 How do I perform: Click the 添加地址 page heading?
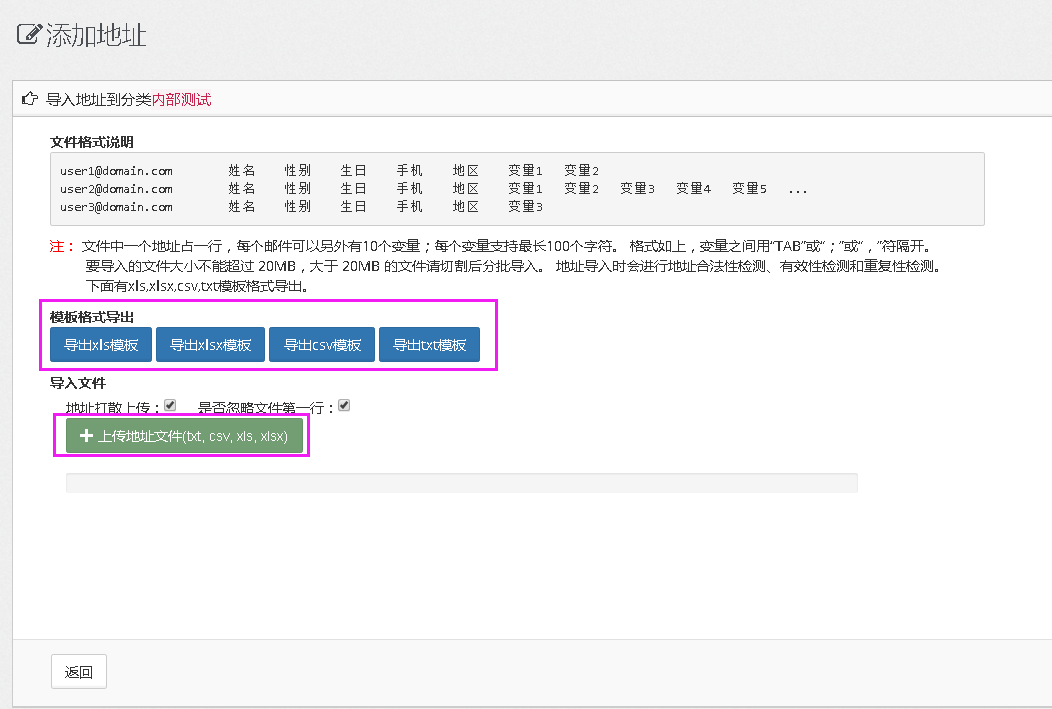click(x=96, y=35)
